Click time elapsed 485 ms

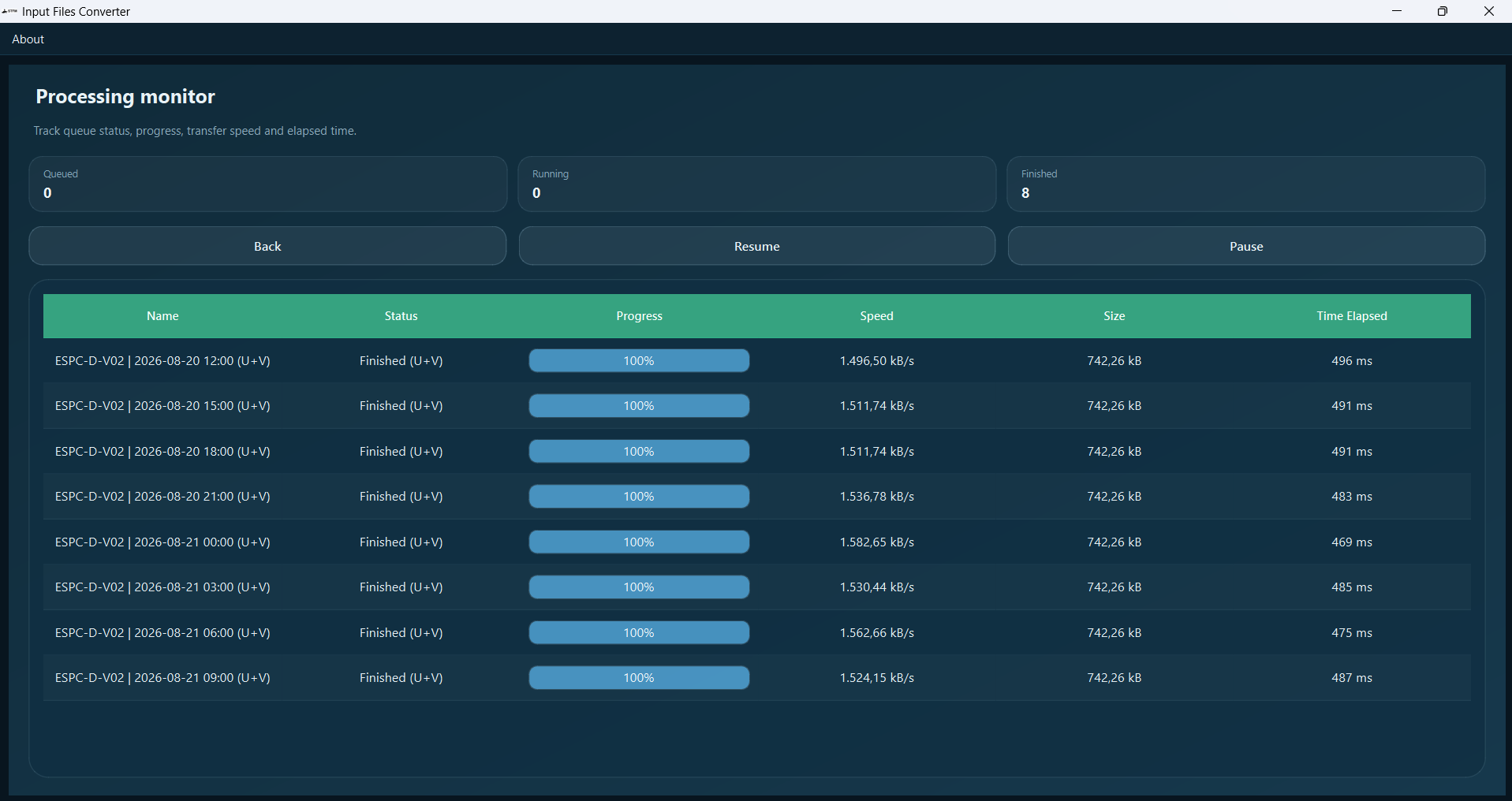point(1351,587)
